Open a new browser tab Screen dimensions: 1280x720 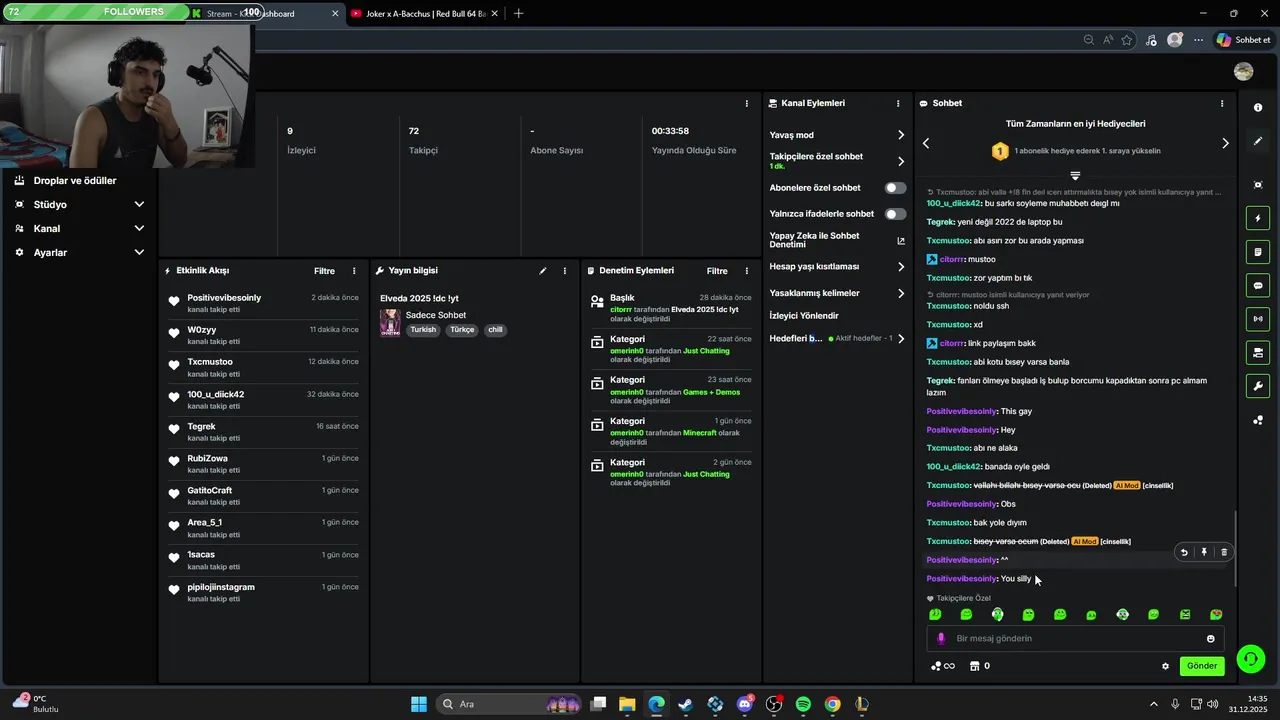518,14
